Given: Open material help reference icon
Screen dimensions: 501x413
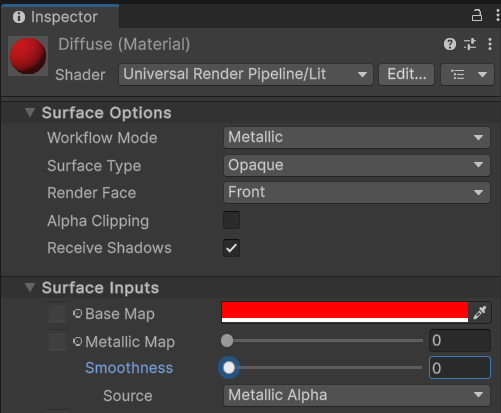Looking at the screenshot, I should point(450,44).
